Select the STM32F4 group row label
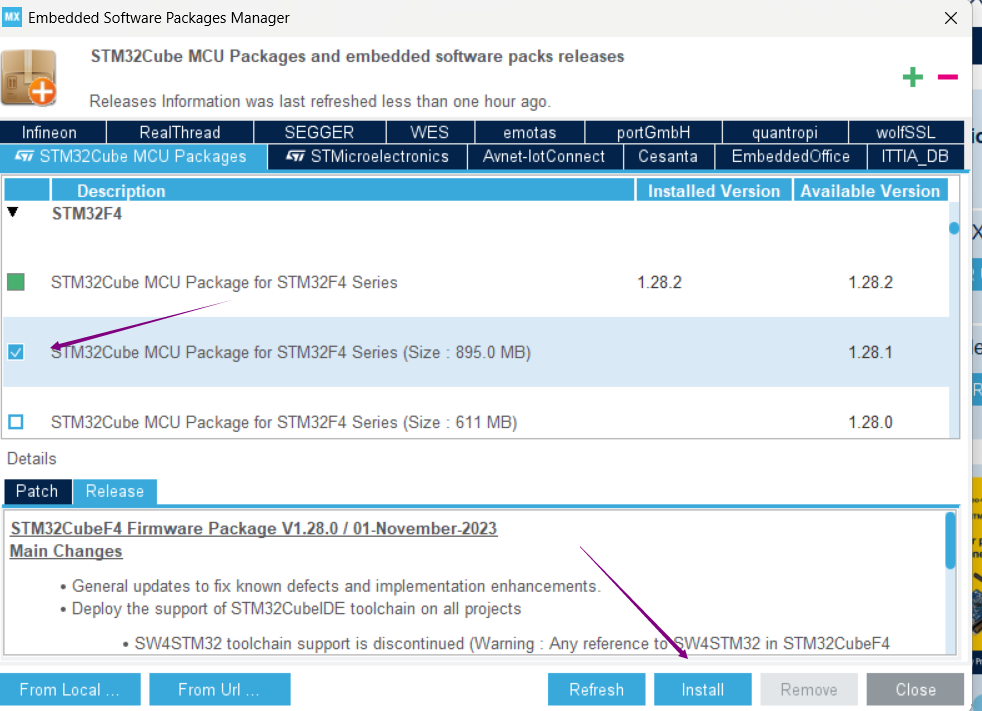 pos(87,214)
